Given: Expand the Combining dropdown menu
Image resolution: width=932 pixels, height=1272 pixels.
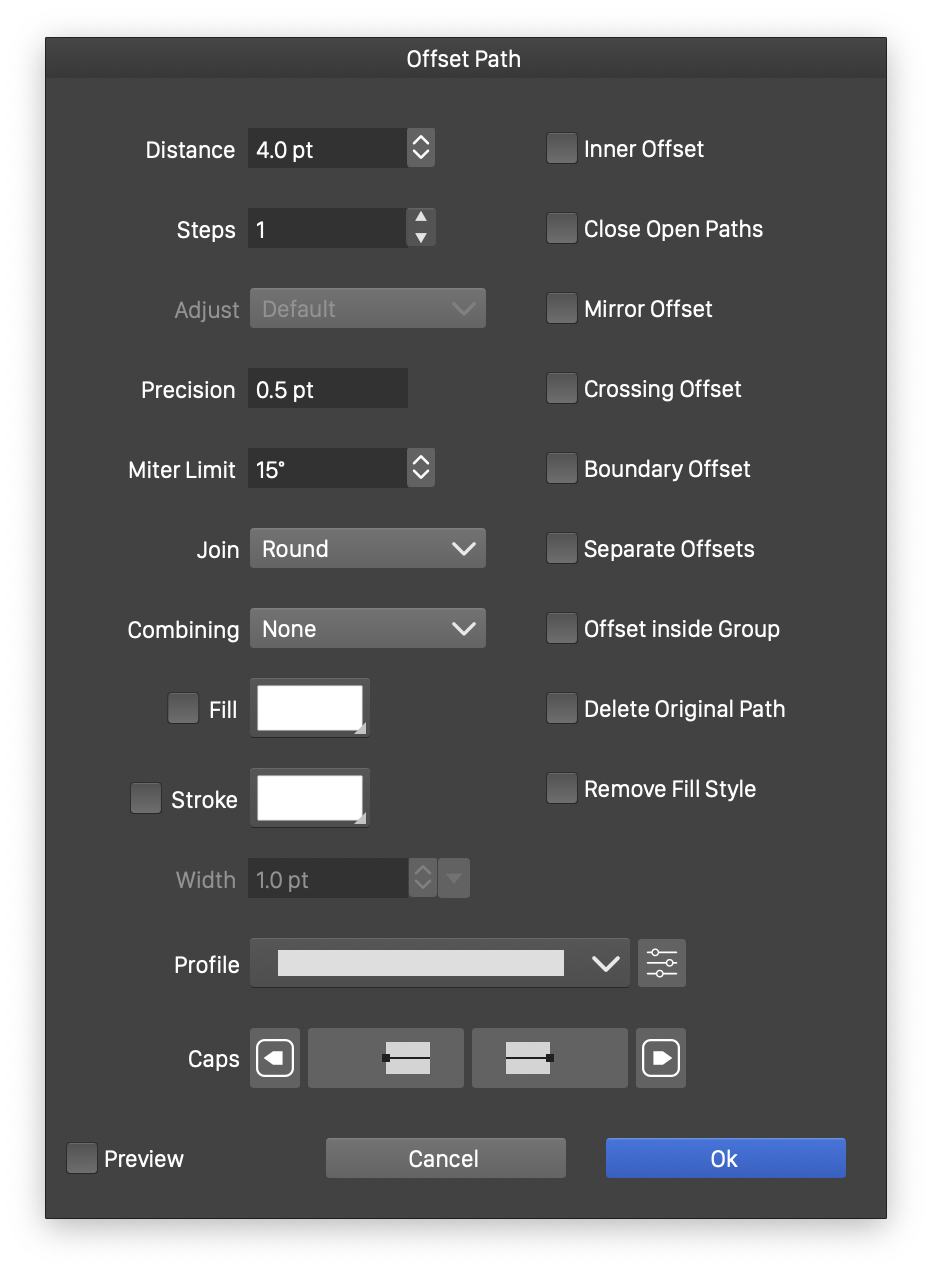Looking at the screenshot, I should [x=367, y=629].
